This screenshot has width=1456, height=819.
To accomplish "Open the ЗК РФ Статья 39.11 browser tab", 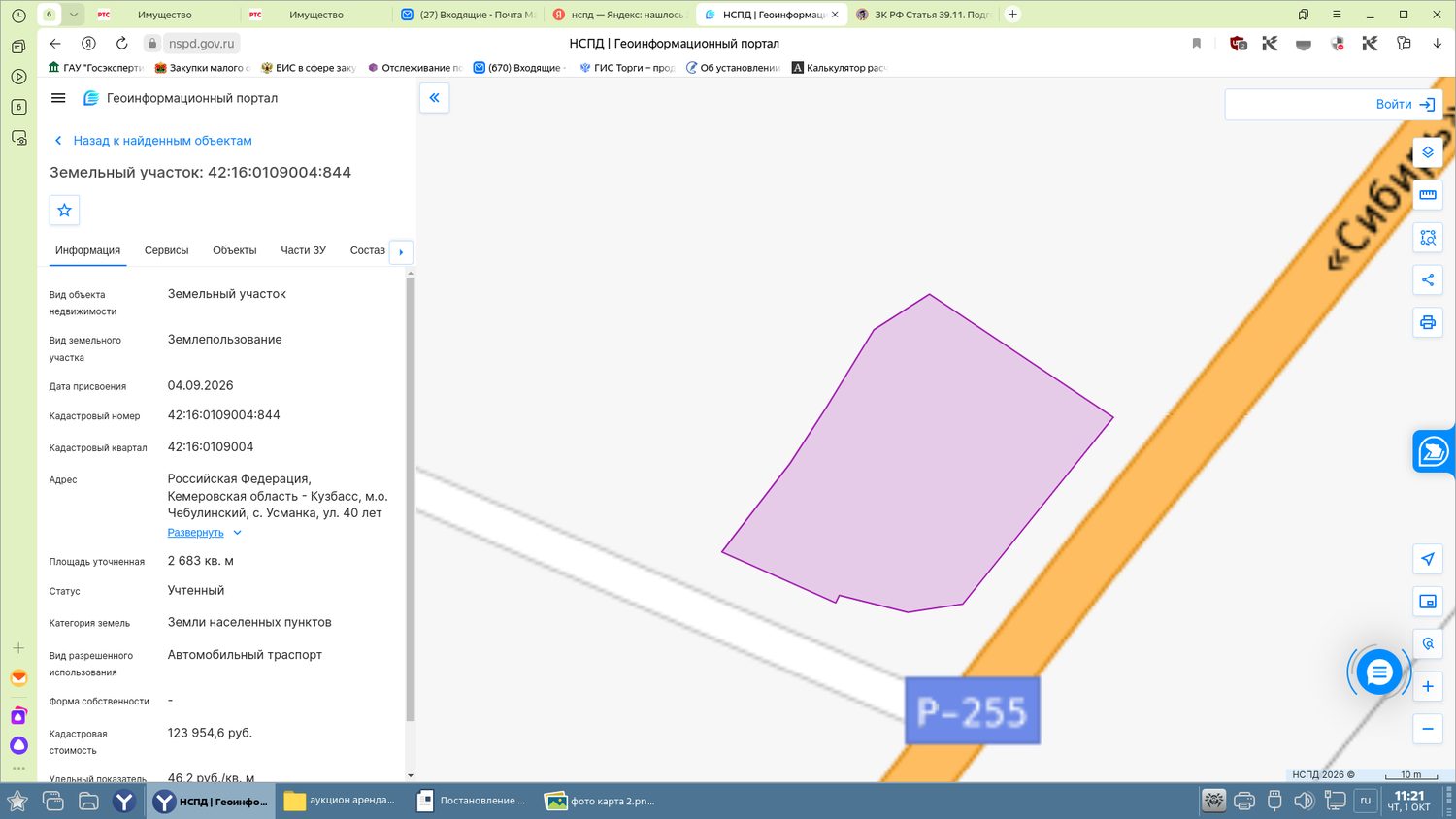I will click(x=923, y=15).
